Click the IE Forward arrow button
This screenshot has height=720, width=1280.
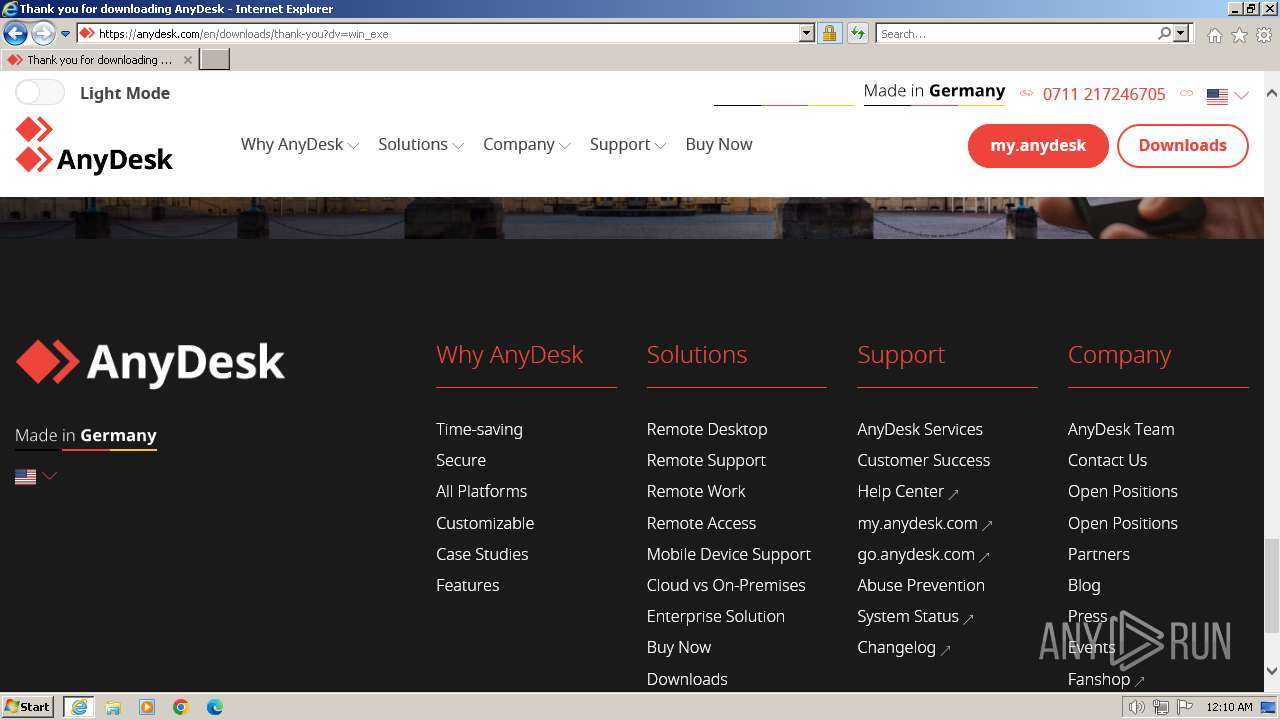pos(43,34)
